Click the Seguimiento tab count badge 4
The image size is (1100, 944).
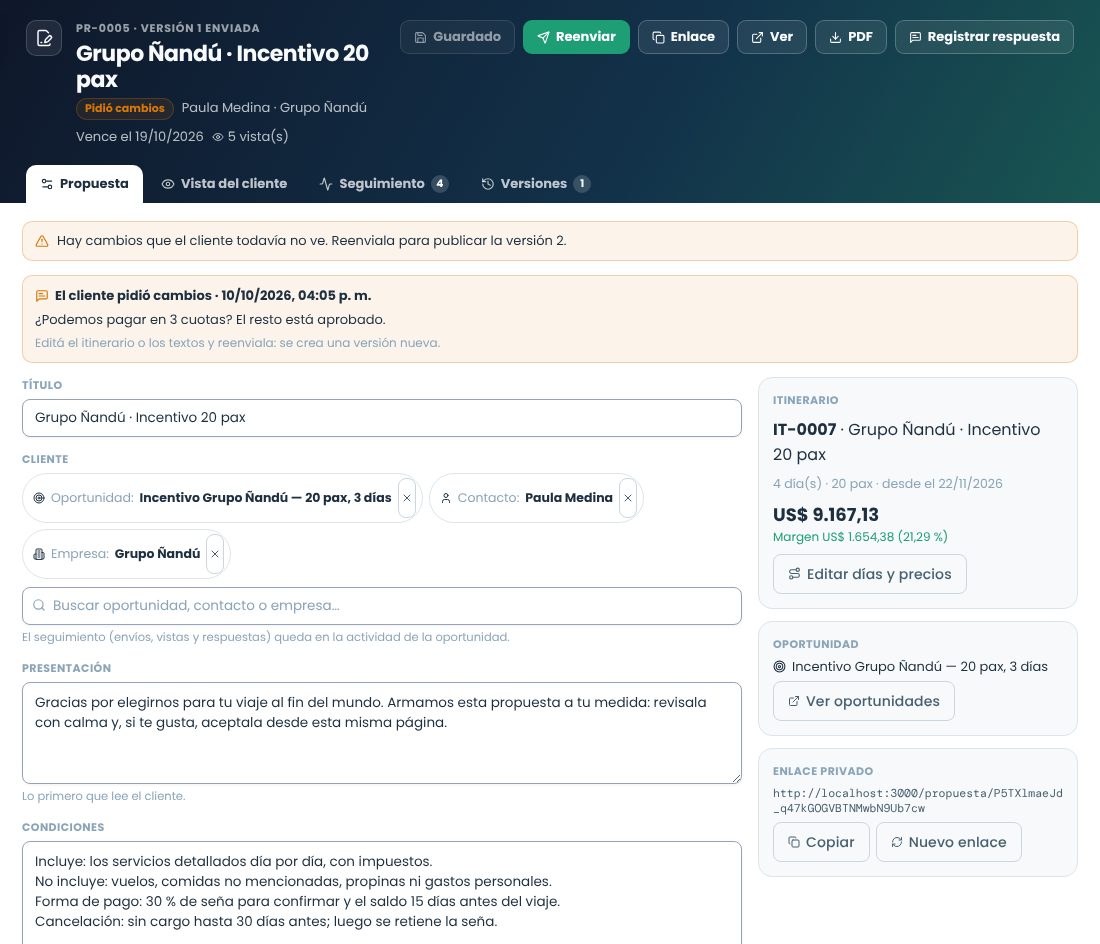pos(440,184)
